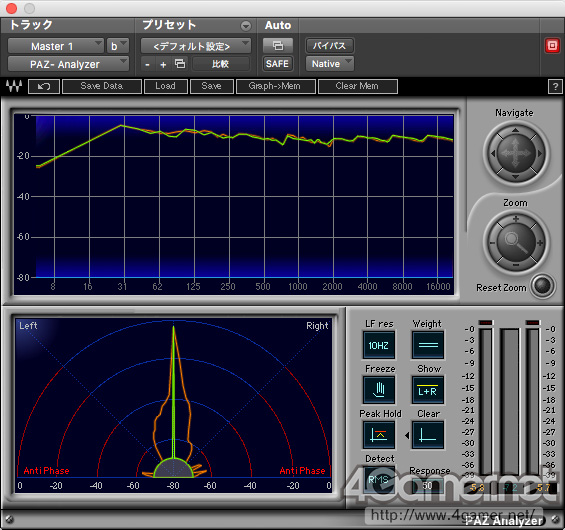Image resolution: width=565 pixels, height=530 pixels.
Task: Click the red target button in header
Action: (x=552, y=46)
